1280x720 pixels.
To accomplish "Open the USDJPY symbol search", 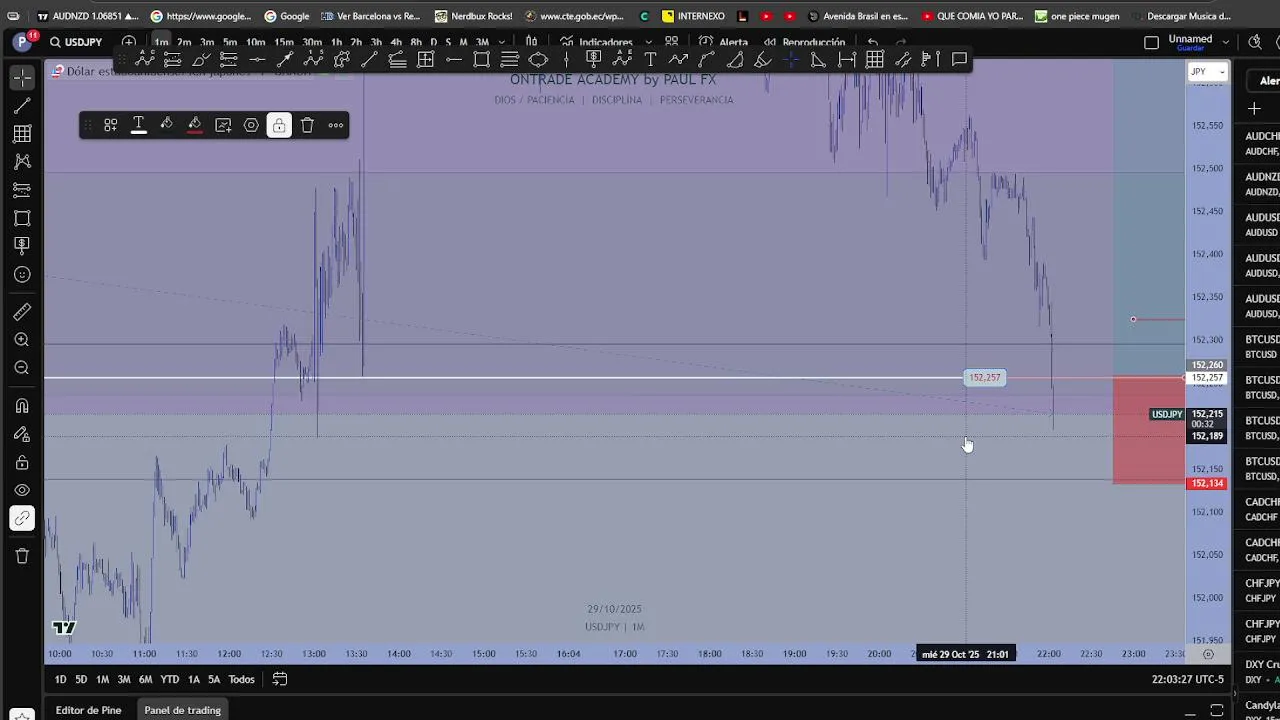I will click(x=76, y=42).
